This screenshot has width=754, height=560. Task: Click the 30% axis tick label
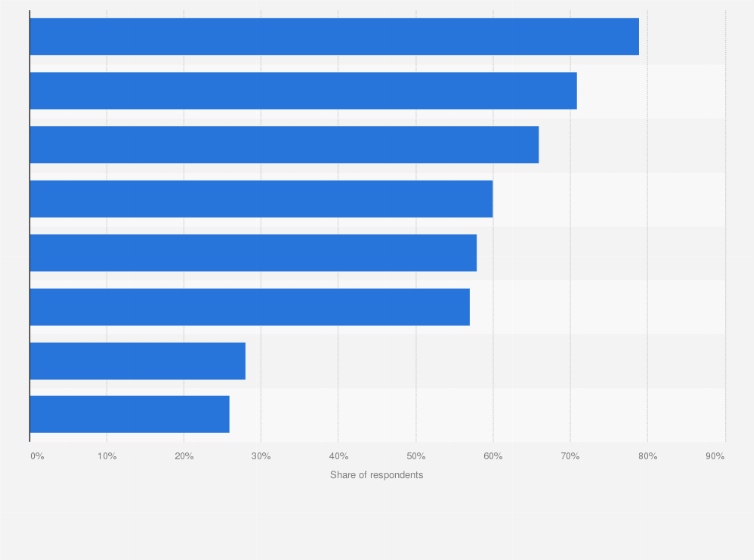click(261, 456)
